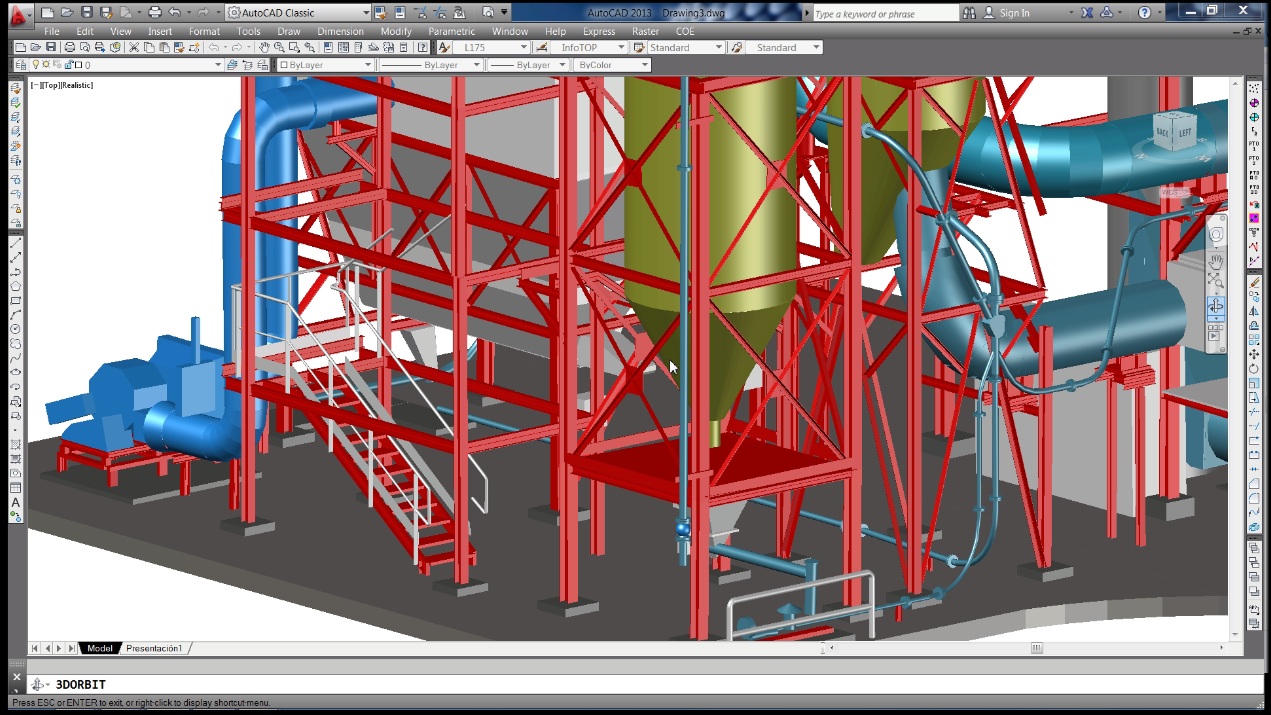1271x715 pixels.
Task: Select the Match Properties tool
Action: pyautogui.click(x=179, y=47)
